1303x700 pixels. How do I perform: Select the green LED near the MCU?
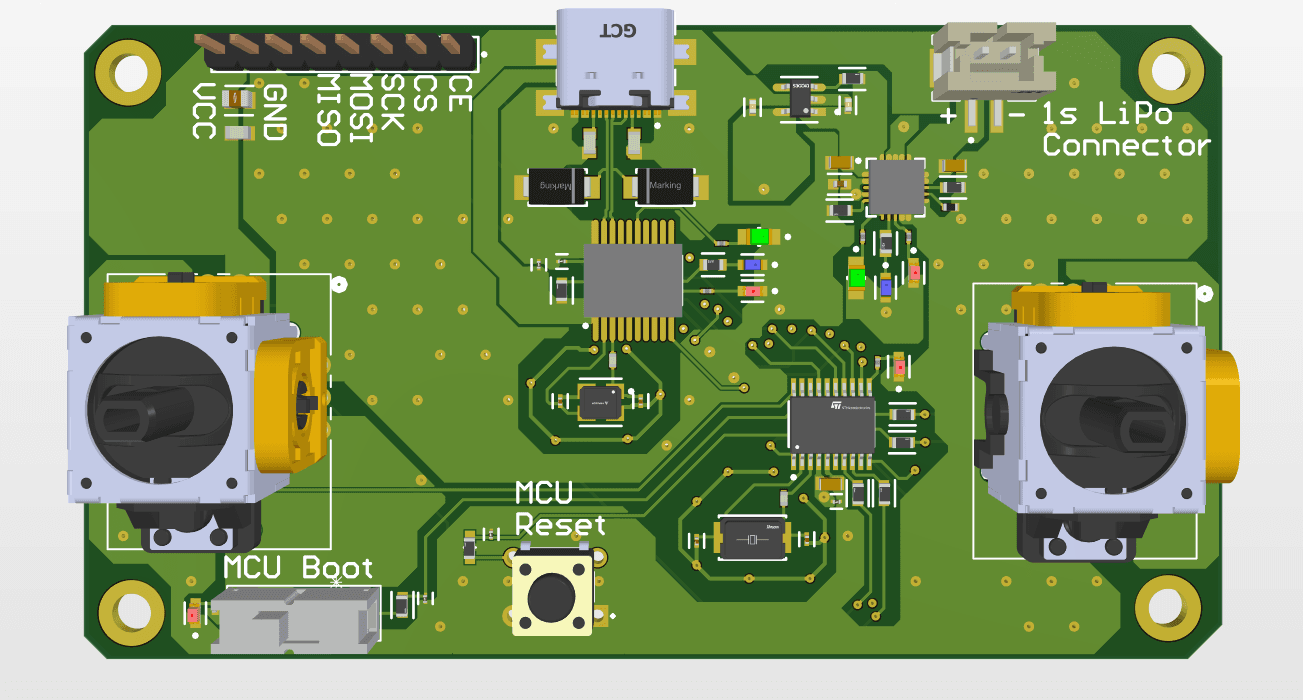[x=758, y=237]
